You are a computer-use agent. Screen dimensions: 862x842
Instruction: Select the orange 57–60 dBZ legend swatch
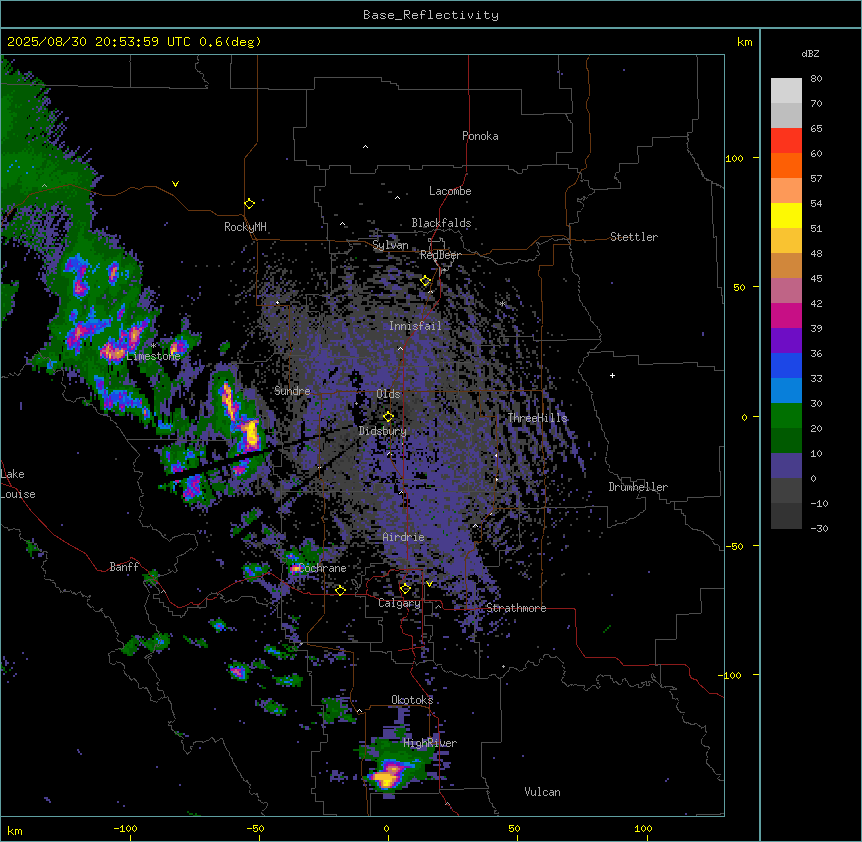click(786, 165)
